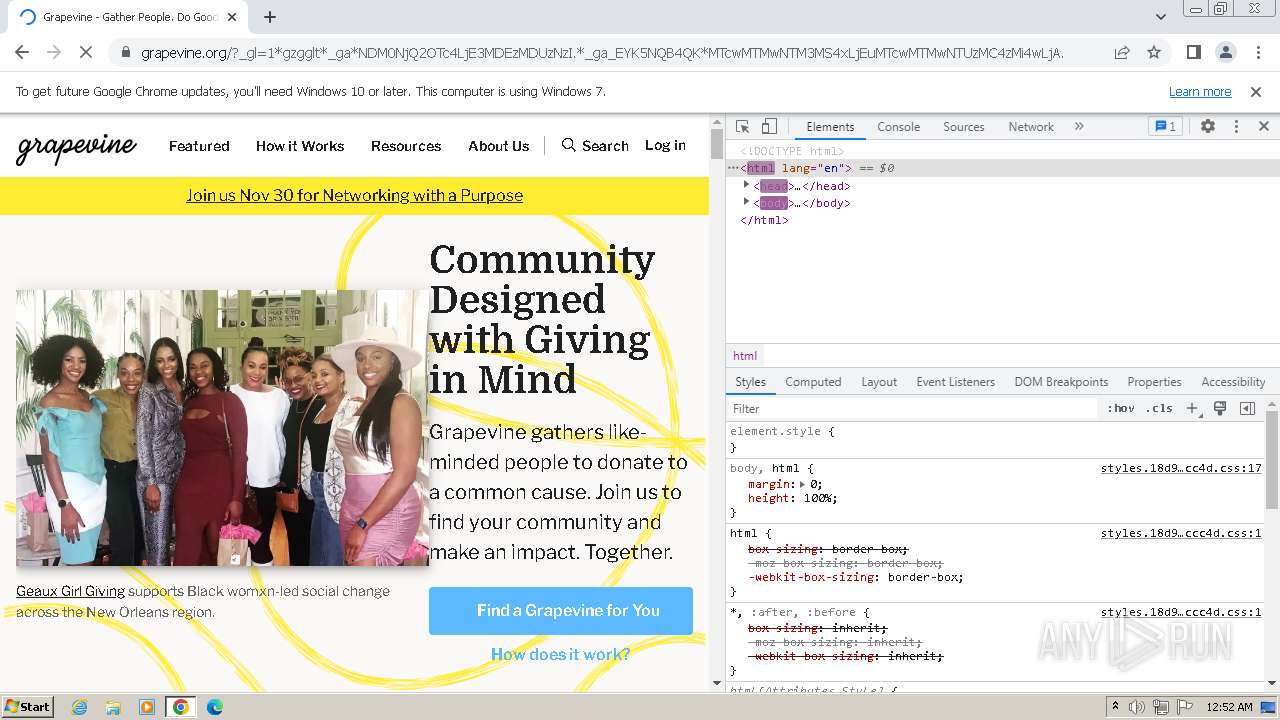The image size is (1280, 720).
Task: Click the address bar URL
Action: (x=602, y=52)
